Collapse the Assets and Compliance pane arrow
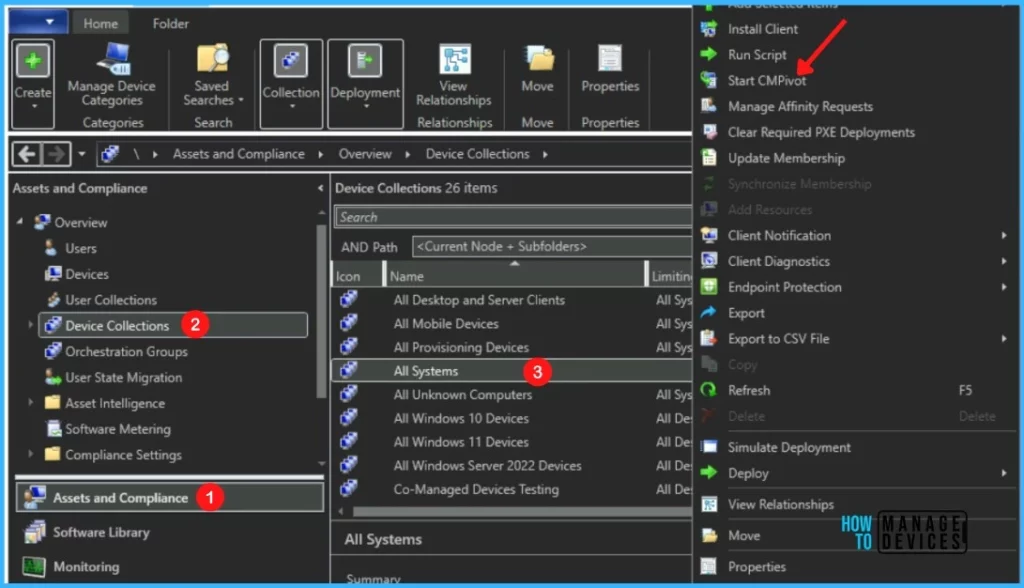This screenshot has height=588, width=1024. click(x=320, y=188)
